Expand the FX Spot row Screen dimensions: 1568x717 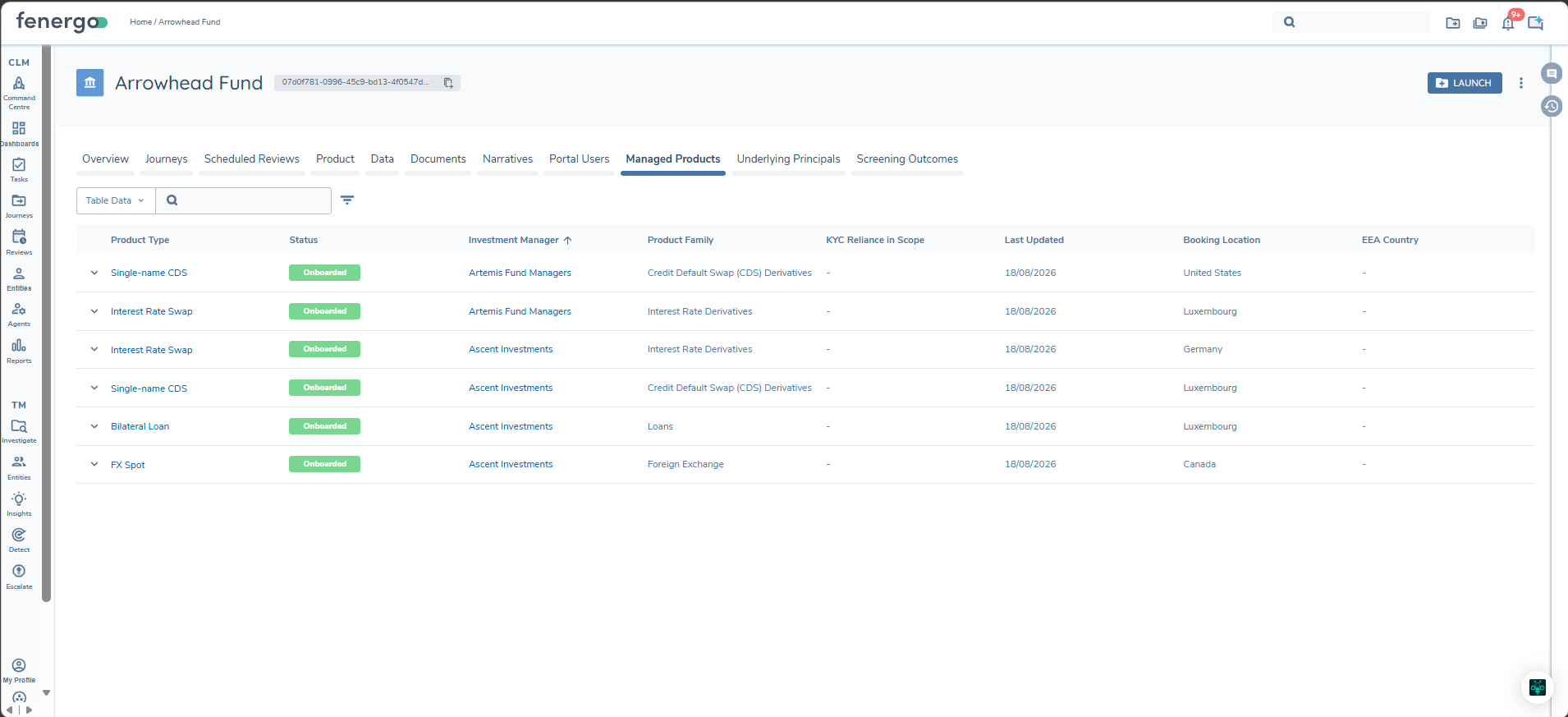point(94,464)
